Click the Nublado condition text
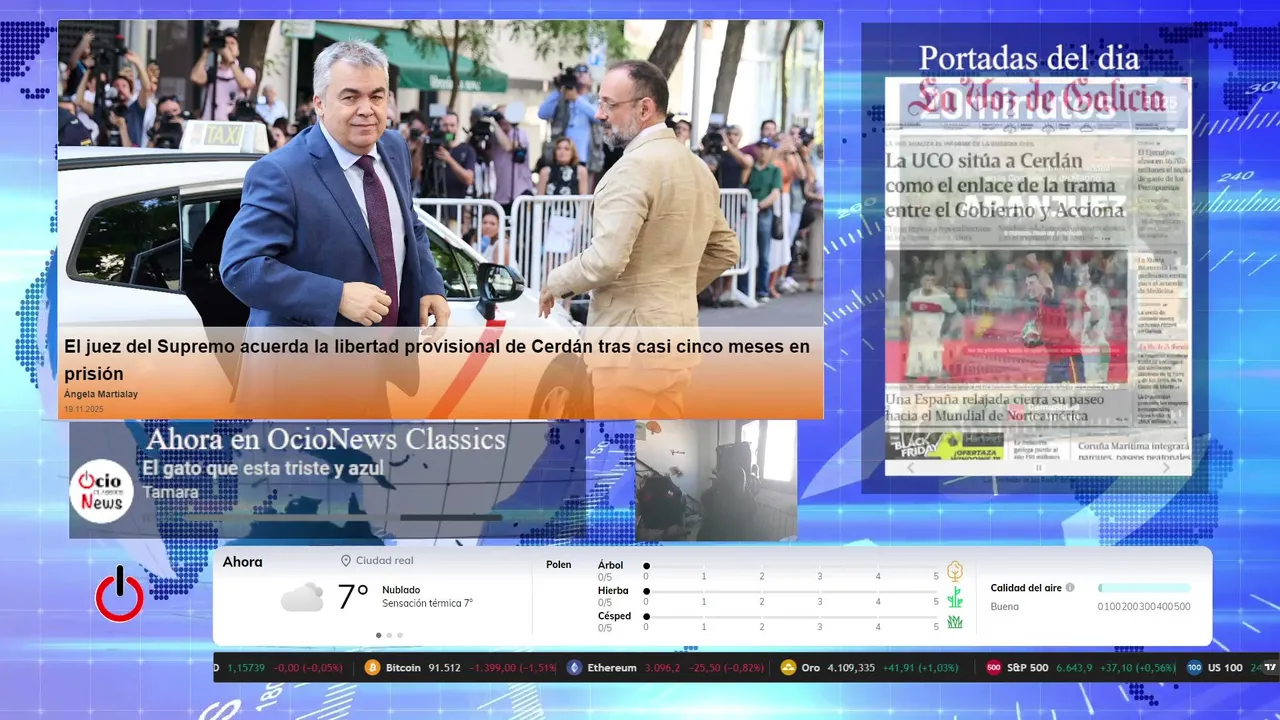The width and height of the screenshot is (1280, 720). [x=401, y=590]
